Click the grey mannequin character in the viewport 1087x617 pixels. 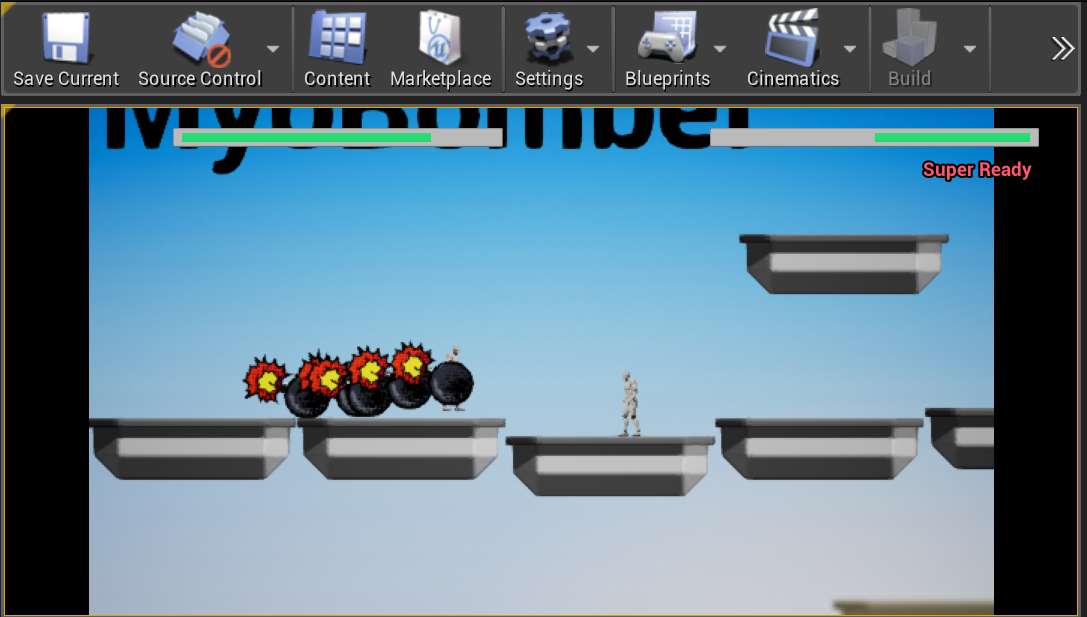[629, 404]
